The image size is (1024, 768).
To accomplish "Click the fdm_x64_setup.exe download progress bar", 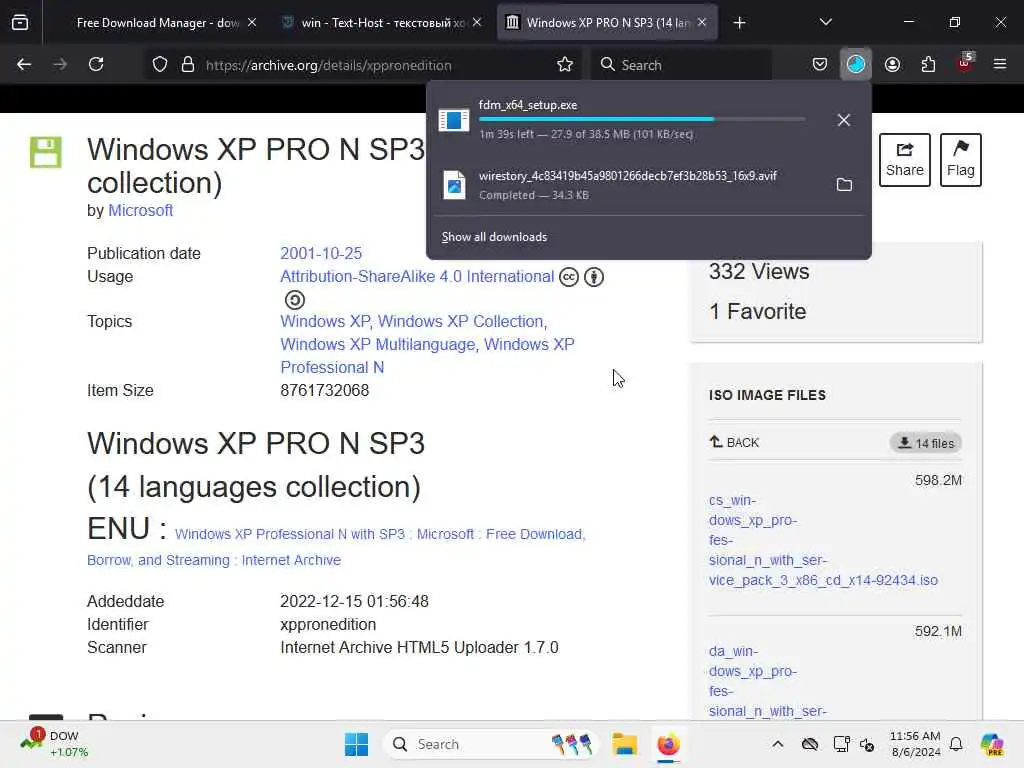I will click(x=642, y=119).
